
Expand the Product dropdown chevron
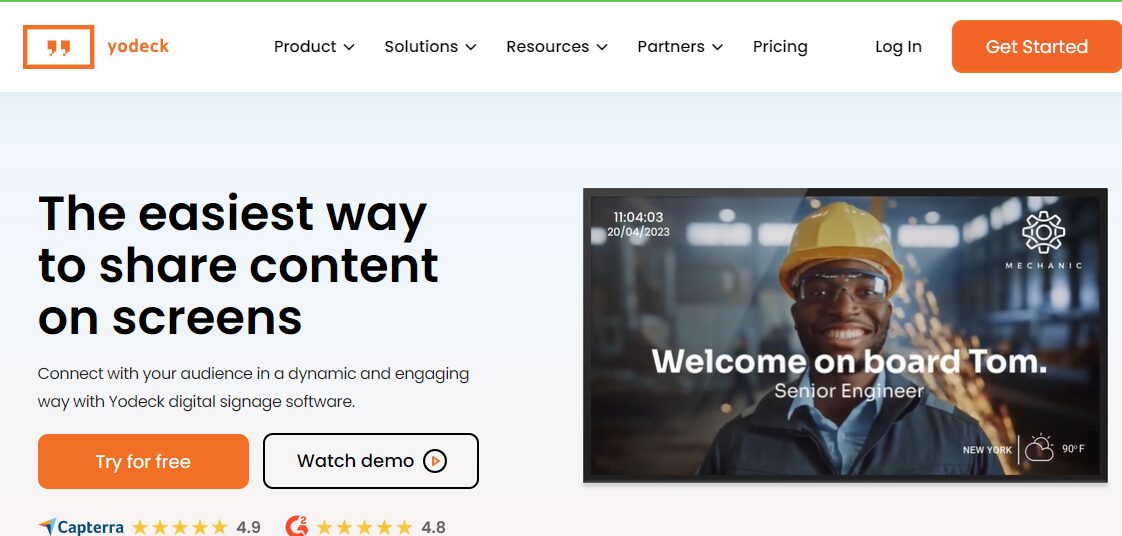point(349,47)
